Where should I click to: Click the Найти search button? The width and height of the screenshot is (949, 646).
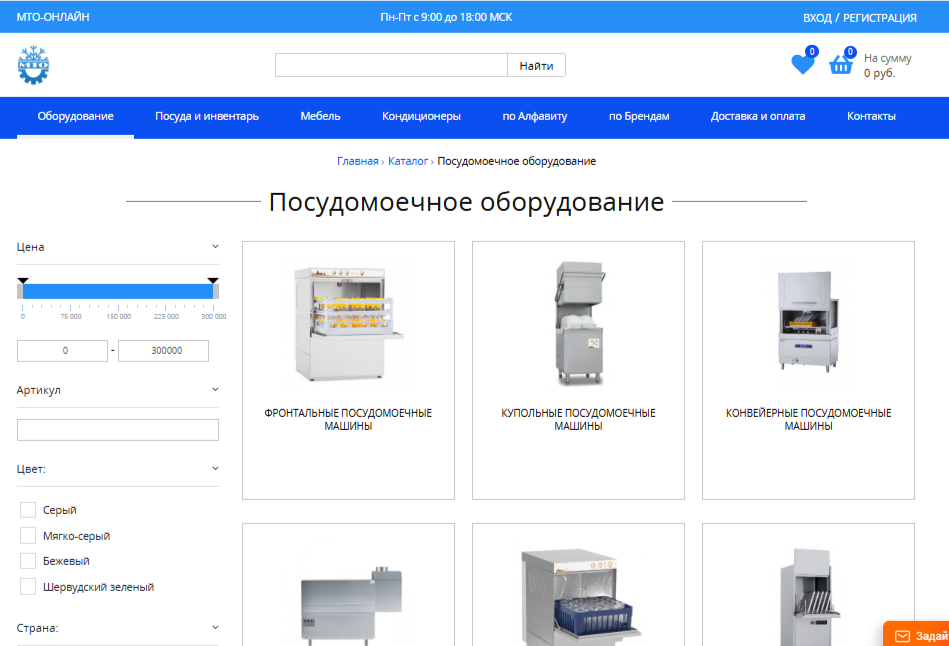tap(536, 65)
